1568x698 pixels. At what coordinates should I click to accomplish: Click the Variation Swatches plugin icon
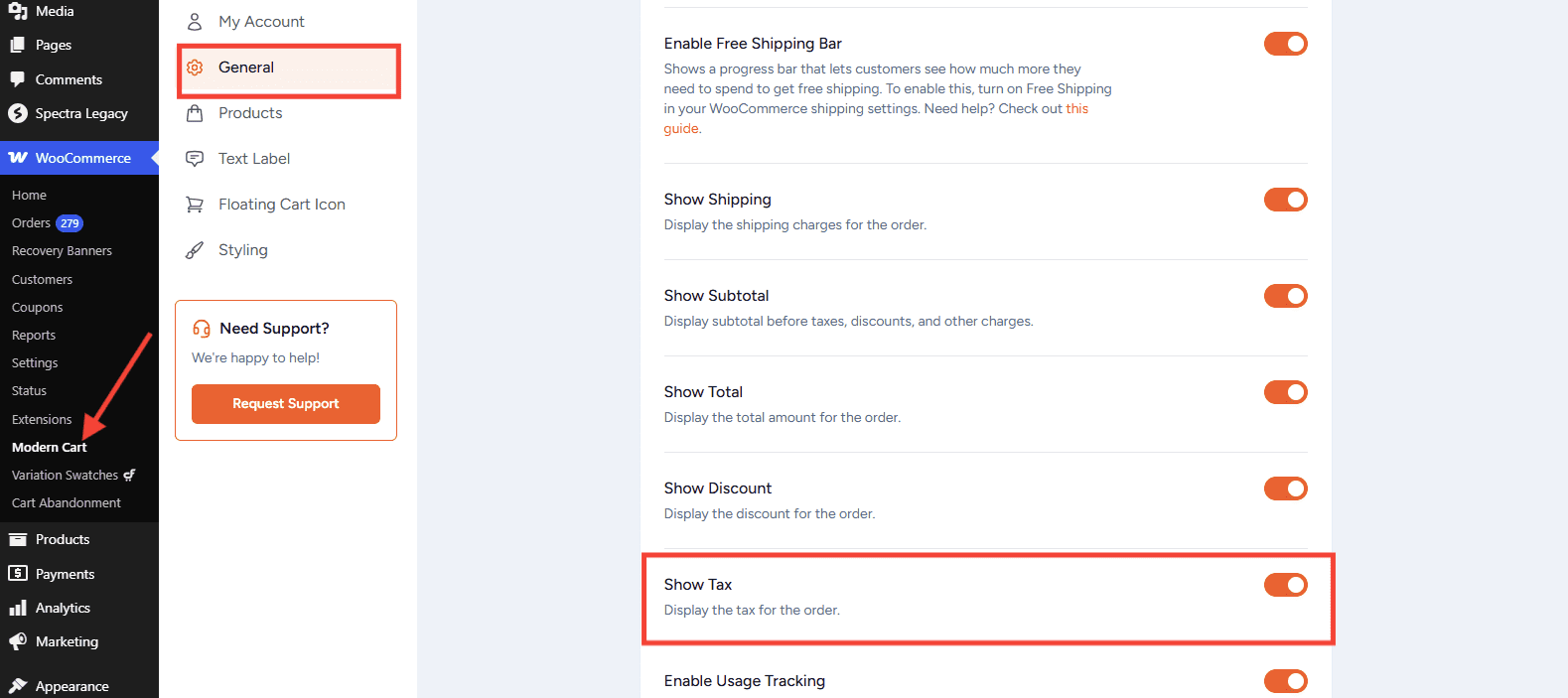[129, 476]
